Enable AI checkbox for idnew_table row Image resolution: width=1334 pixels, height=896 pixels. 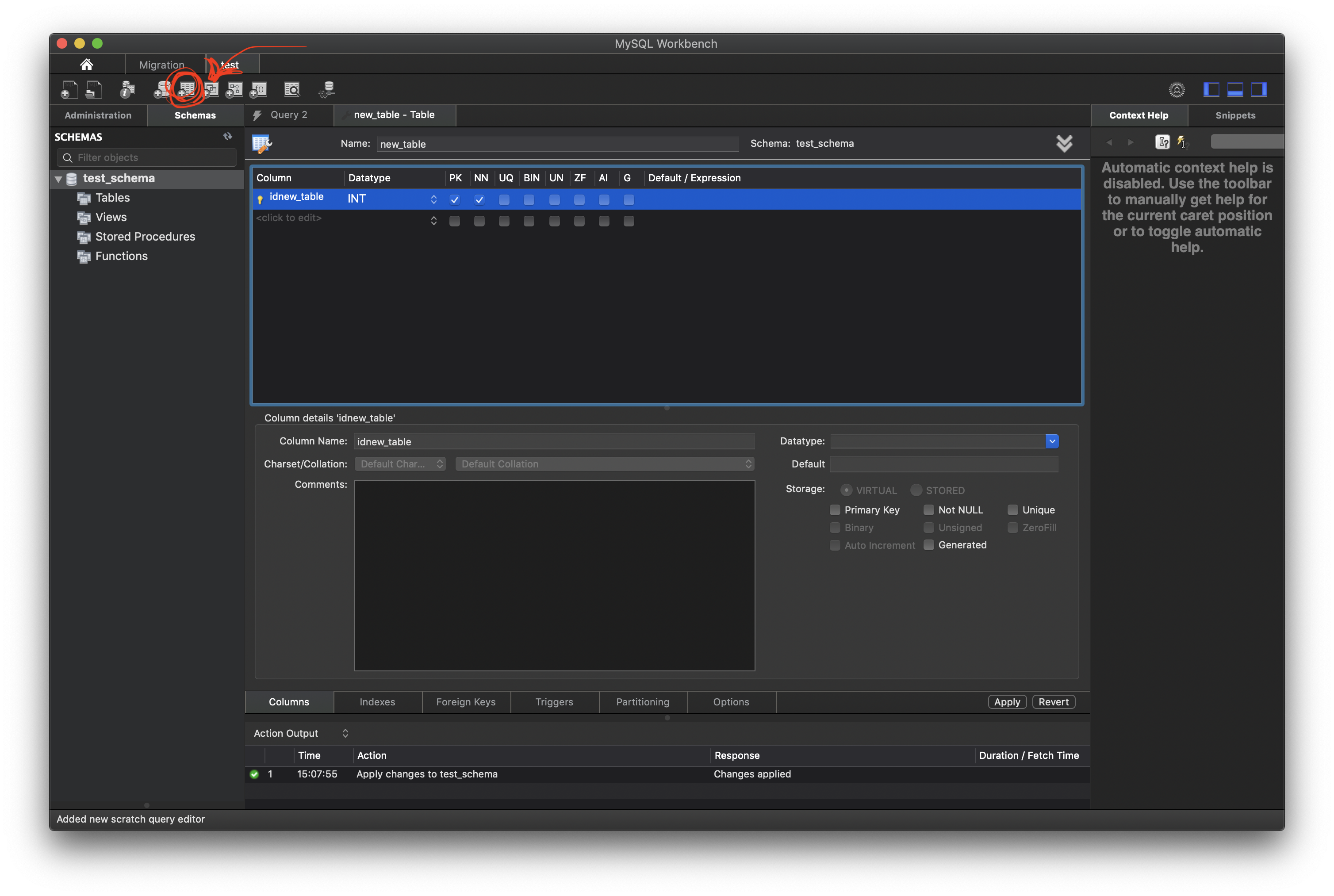pyautogui.click(x=604, y=200)
